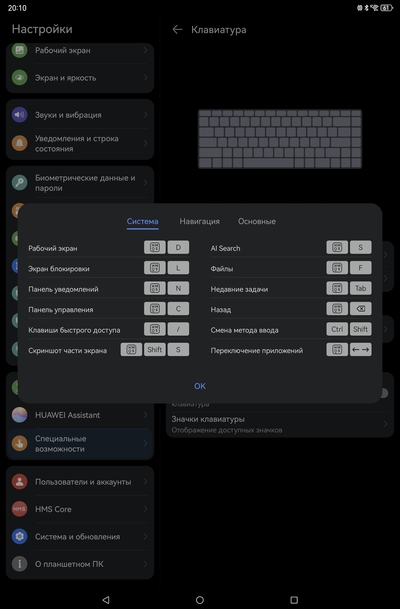Select the Система tab
400x609 pixels.
[143, 221]
